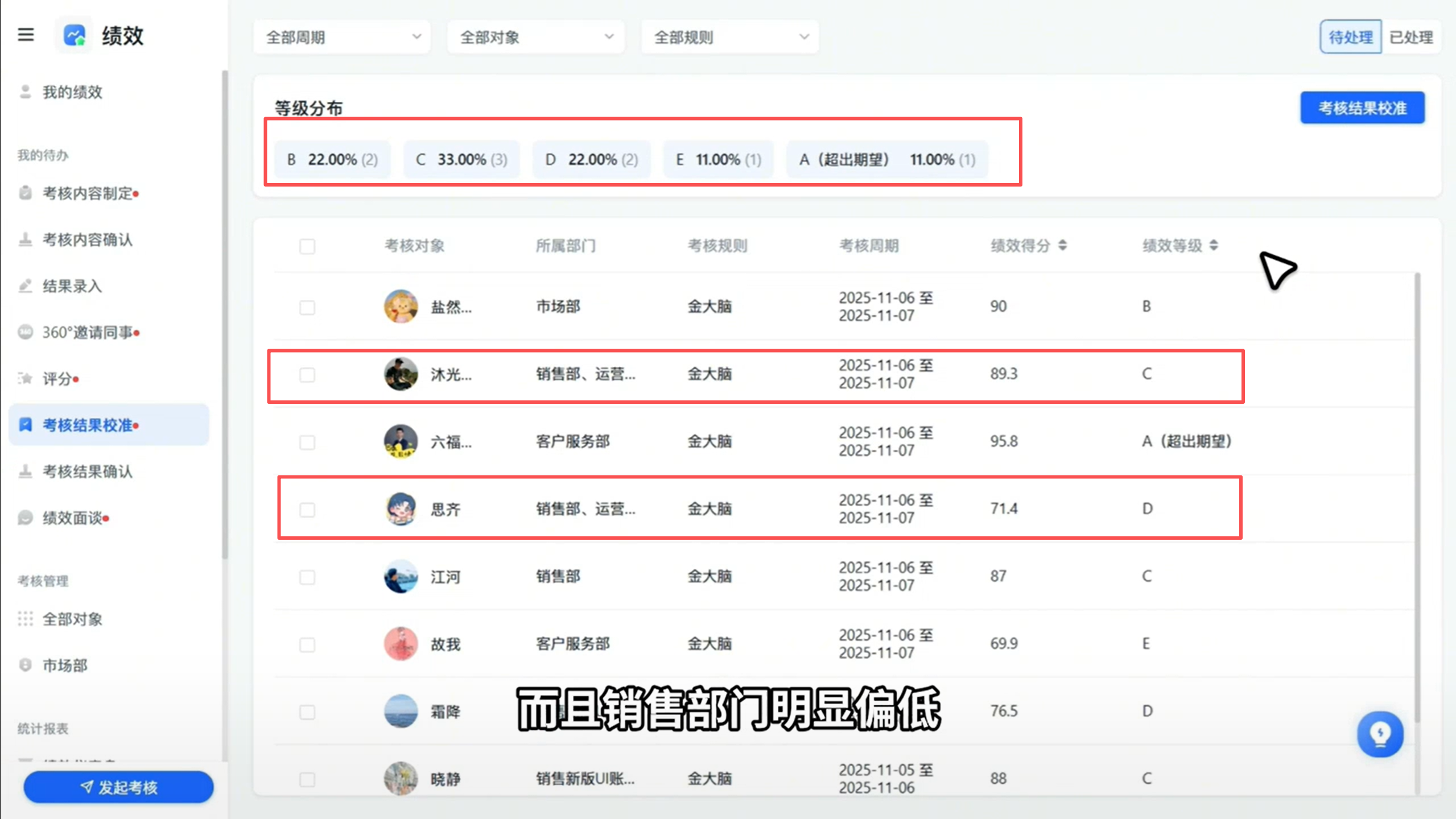Screen dimensions: 1456x819
Task: Click the 市场部 sidebar icon
Action: 25,665
